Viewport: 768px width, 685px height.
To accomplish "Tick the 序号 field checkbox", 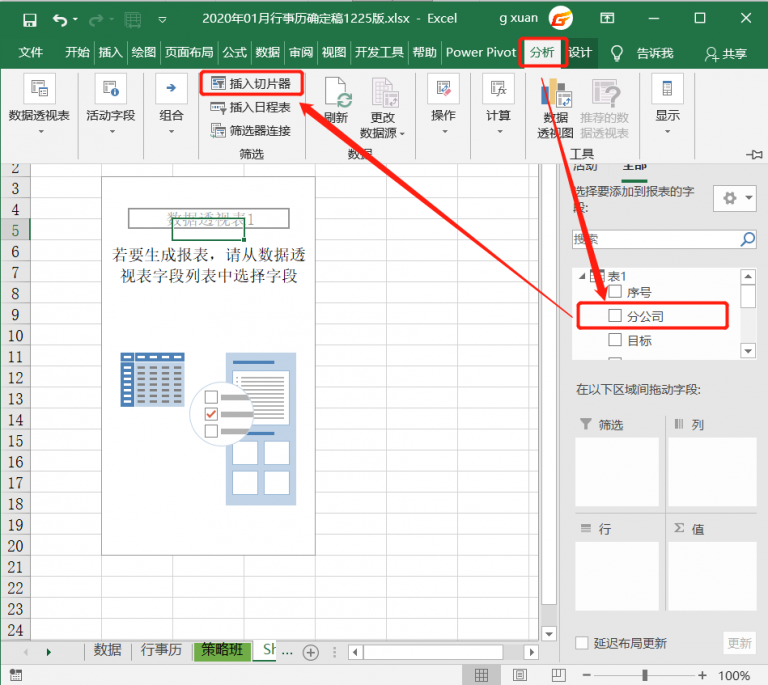I will click(615, 292).
